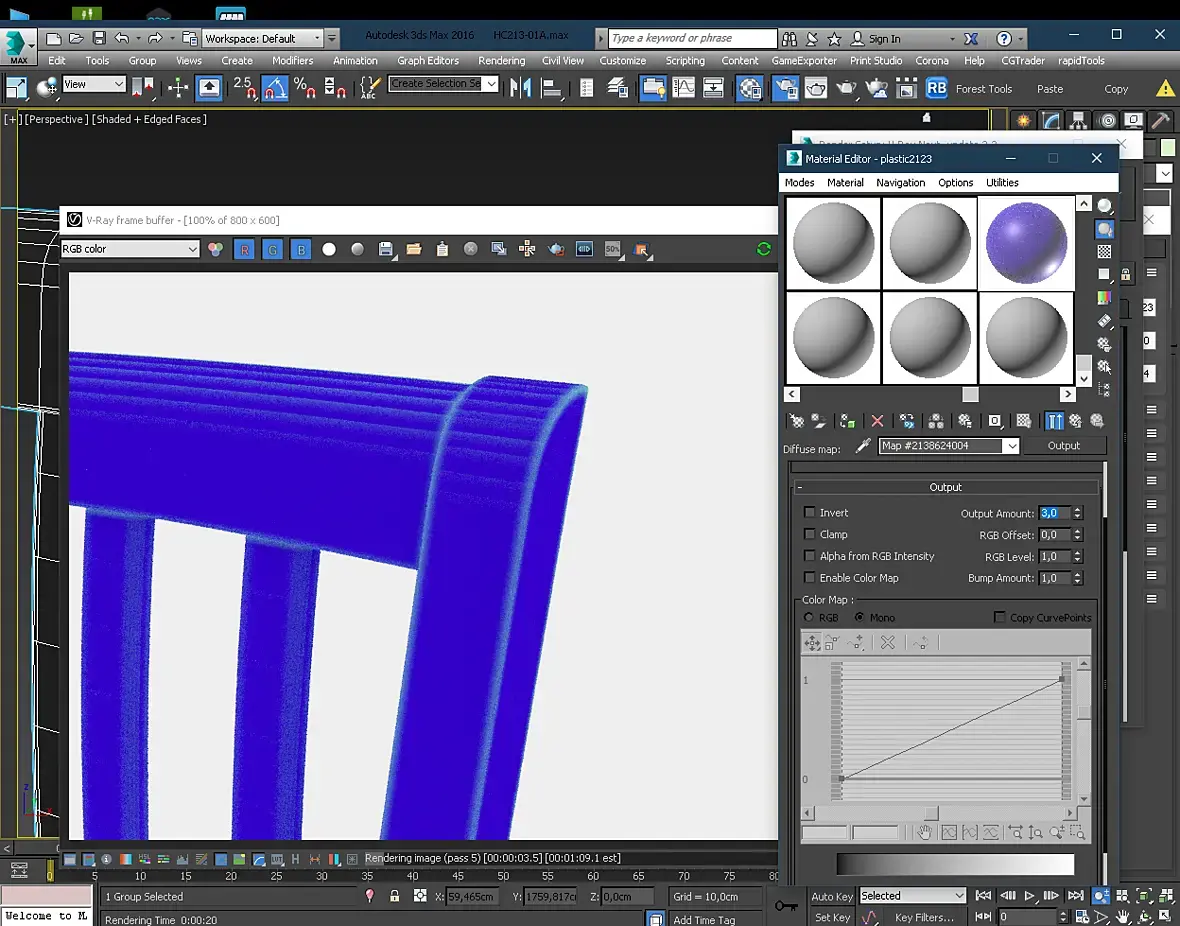The image size is (1180, 926).
Task: Click the RB rapidTools toolbar icon
Action: click(x=936, y=88)
